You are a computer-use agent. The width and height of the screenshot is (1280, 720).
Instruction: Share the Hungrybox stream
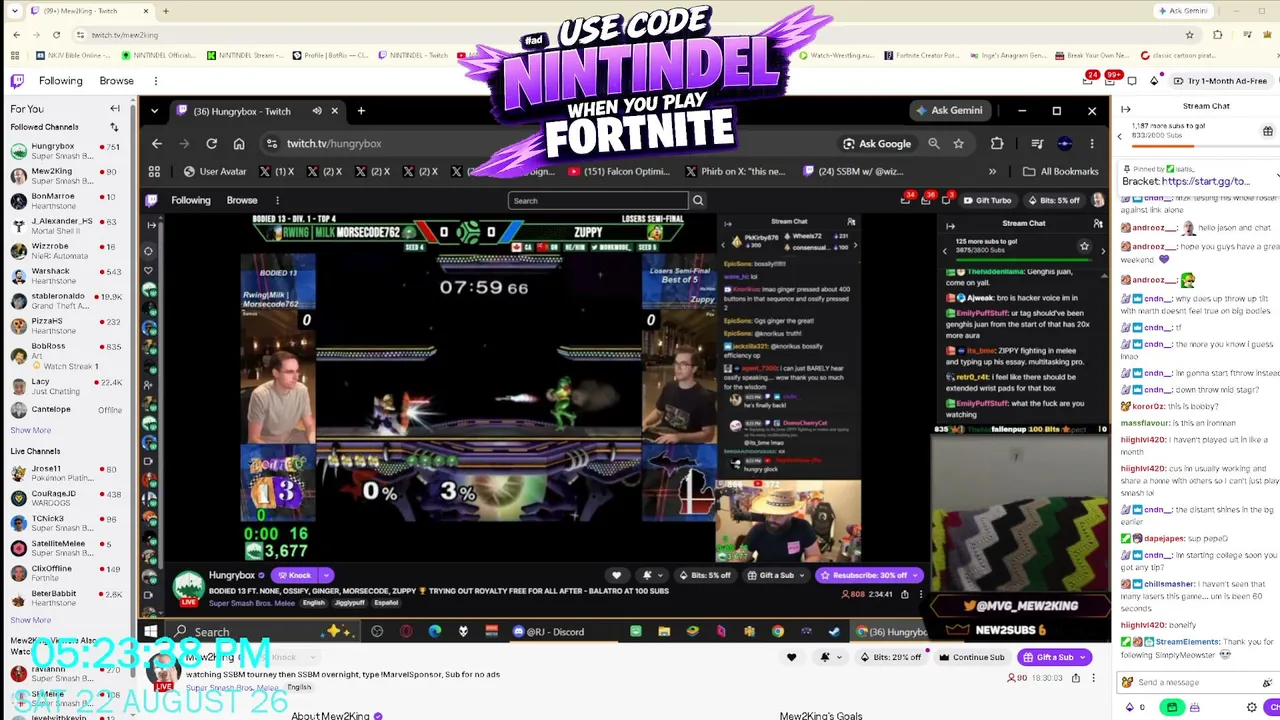coord(905,594)
